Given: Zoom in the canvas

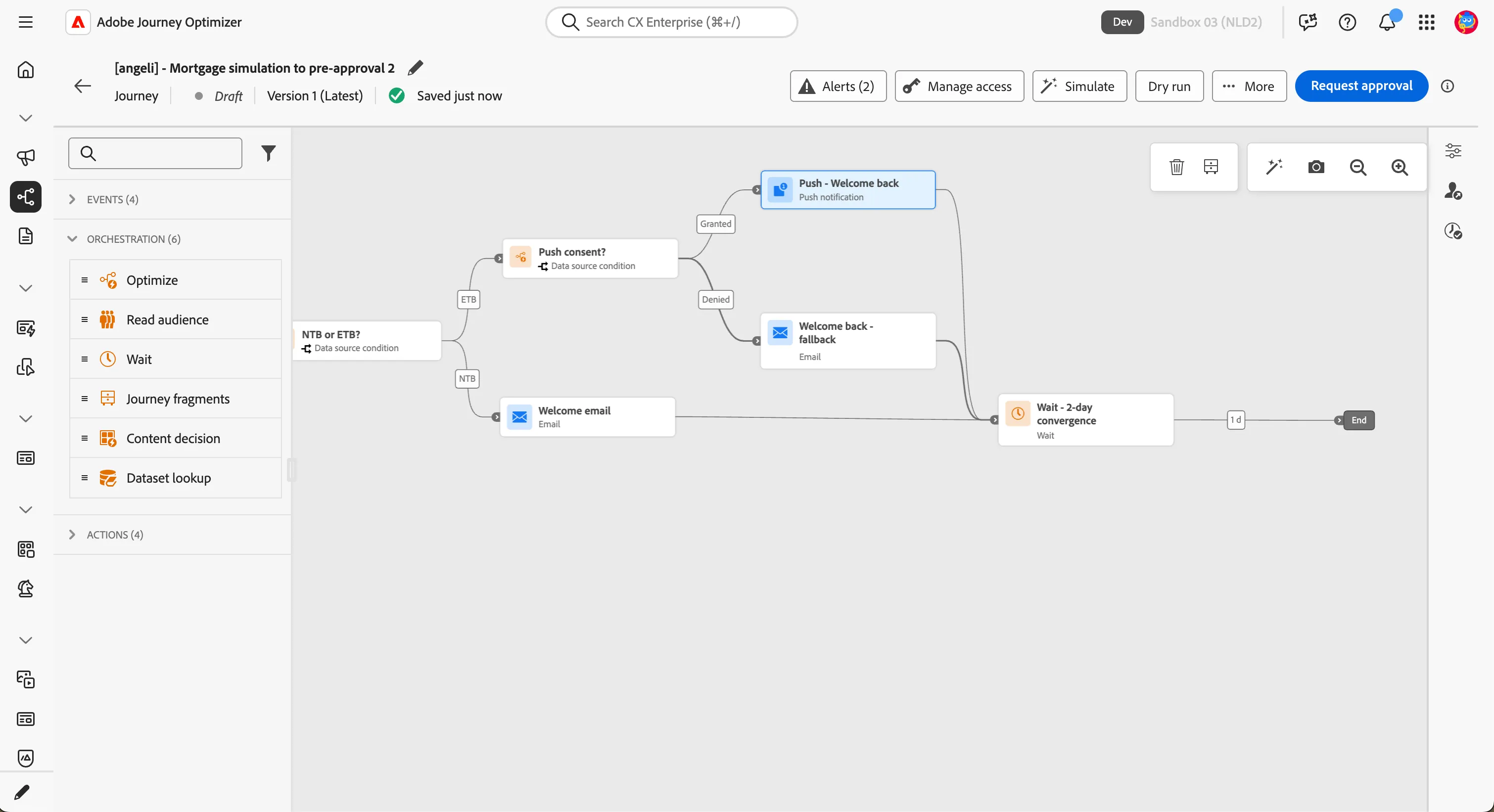Looking at the screenshot, I should [1400, 167].
